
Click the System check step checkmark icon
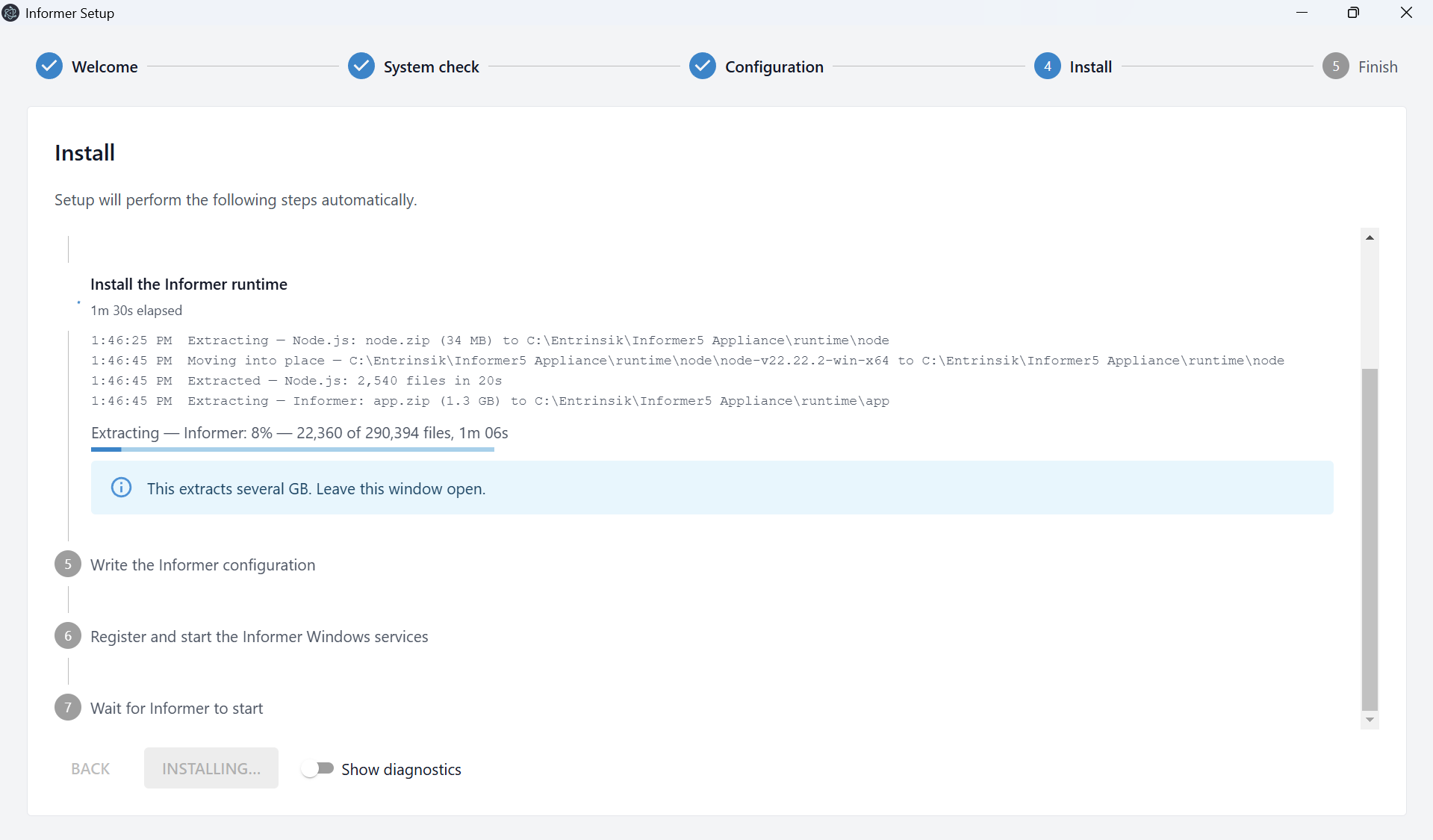(x=361, y=66)
